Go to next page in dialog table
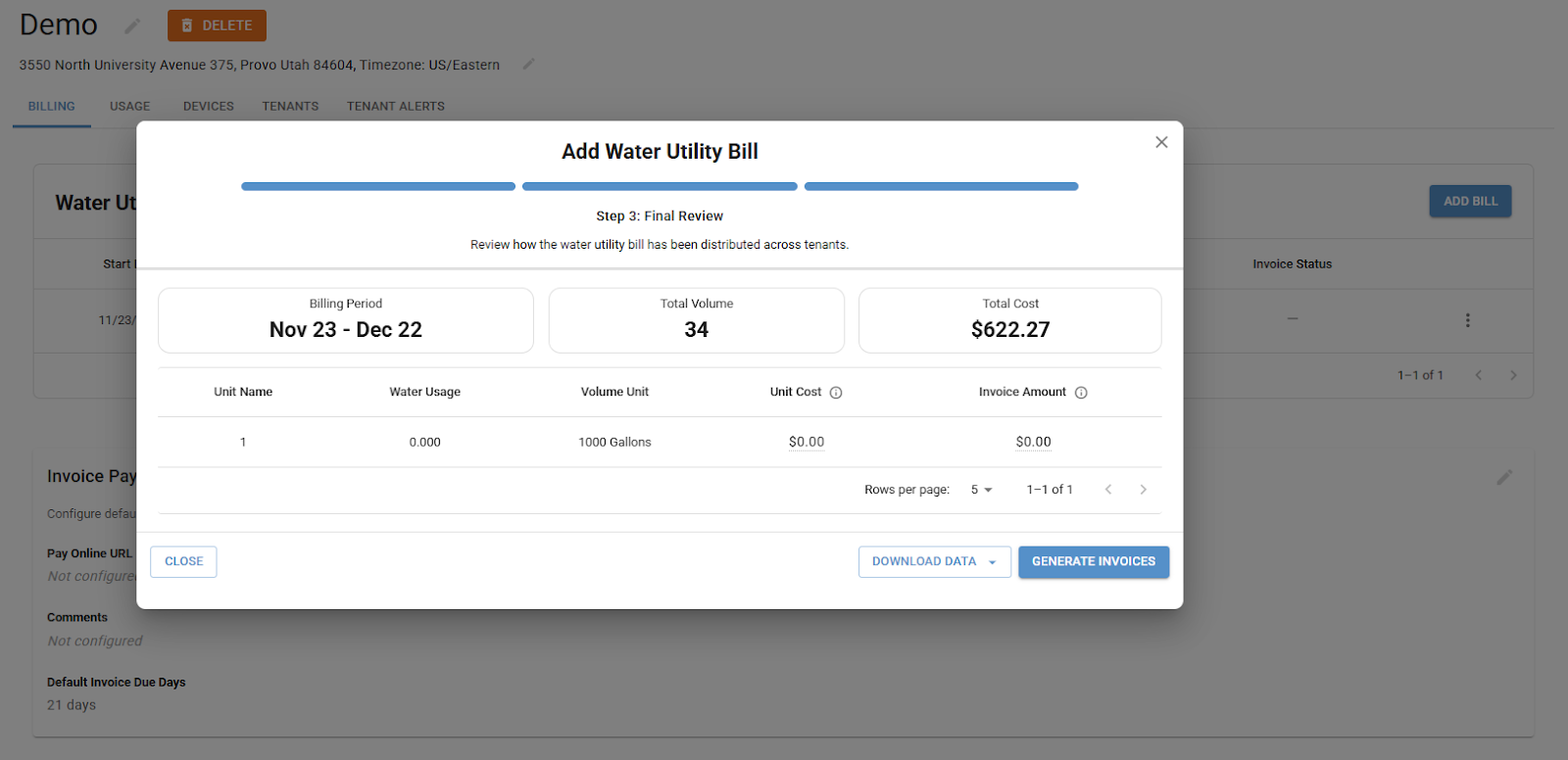This screenshot has height=760, width=1568. tap(1143, 490)
